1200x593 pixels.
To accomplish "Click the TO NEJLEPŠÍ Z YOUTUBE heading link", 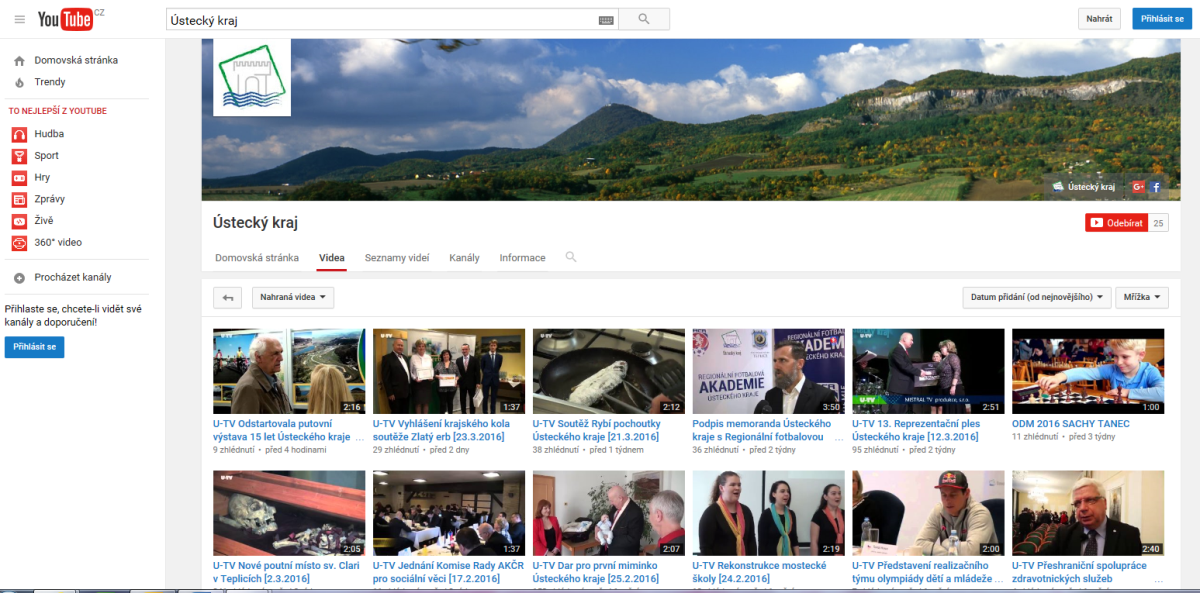I will (x=58, y=111).
